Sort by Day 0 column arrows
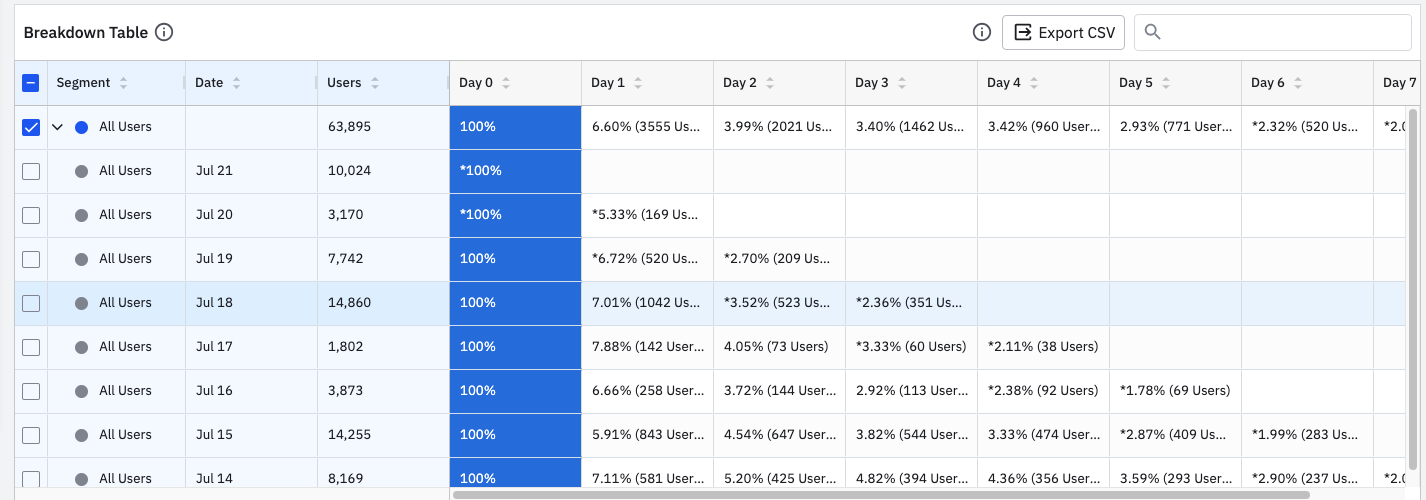1426x500 pixels. click(507, 83)
